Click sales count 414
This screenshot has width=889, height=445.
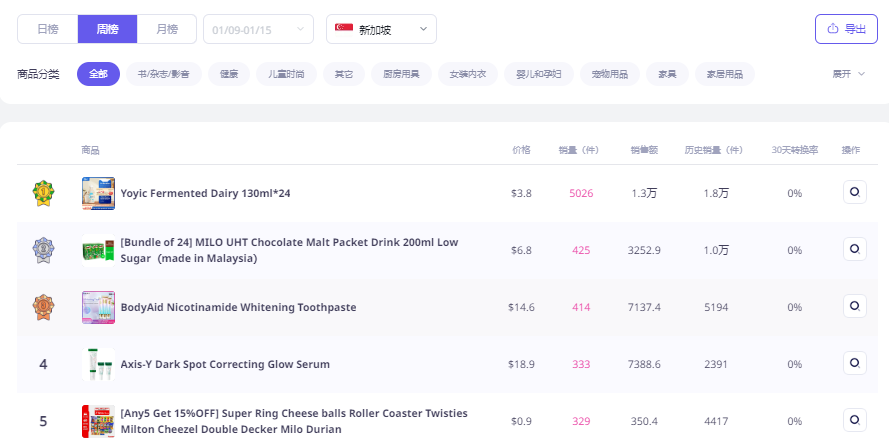click(x=581, y=307)
